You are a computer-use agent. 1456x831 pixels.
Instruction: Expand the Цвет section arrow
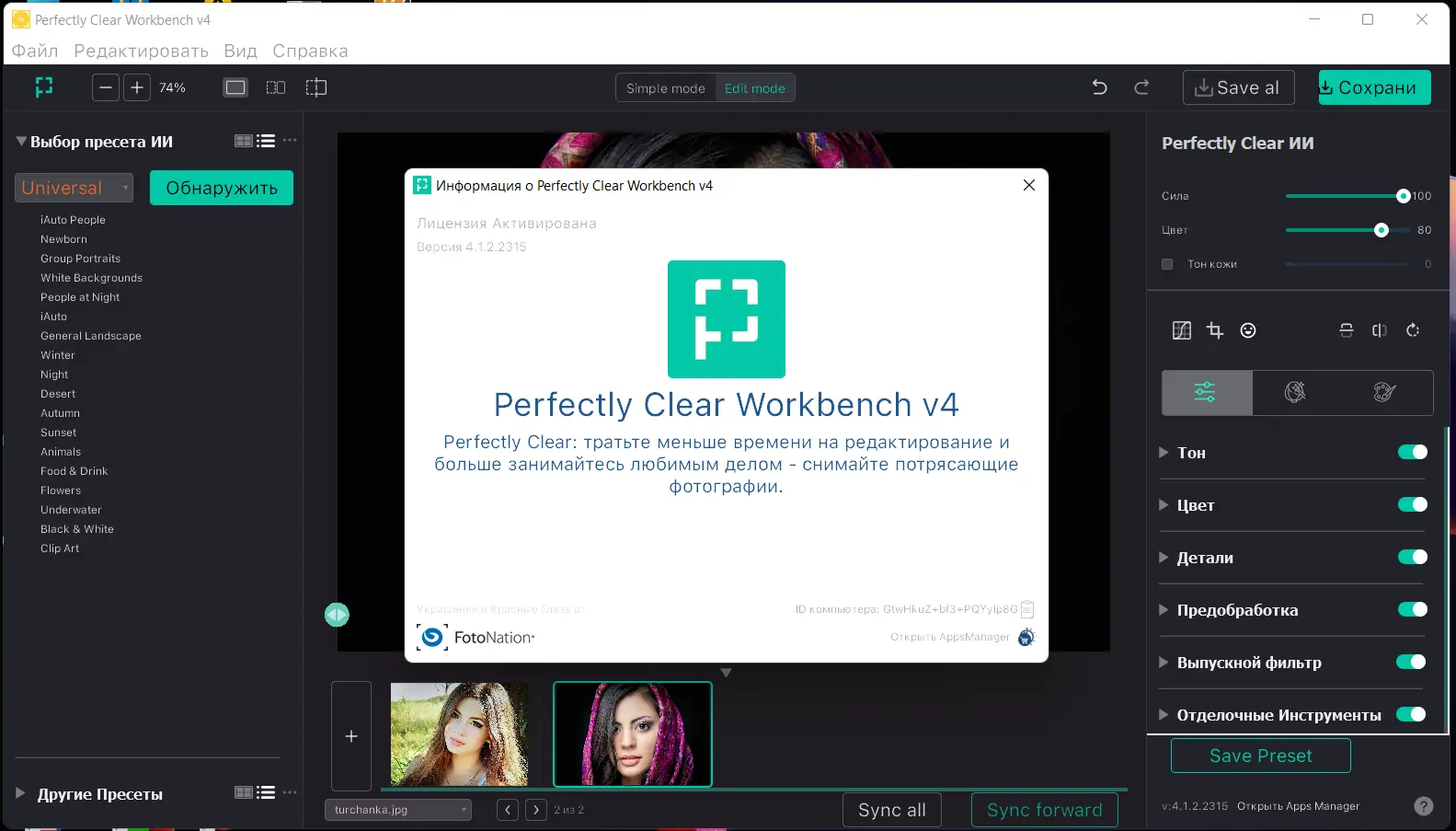click(x=1164, y=504)
